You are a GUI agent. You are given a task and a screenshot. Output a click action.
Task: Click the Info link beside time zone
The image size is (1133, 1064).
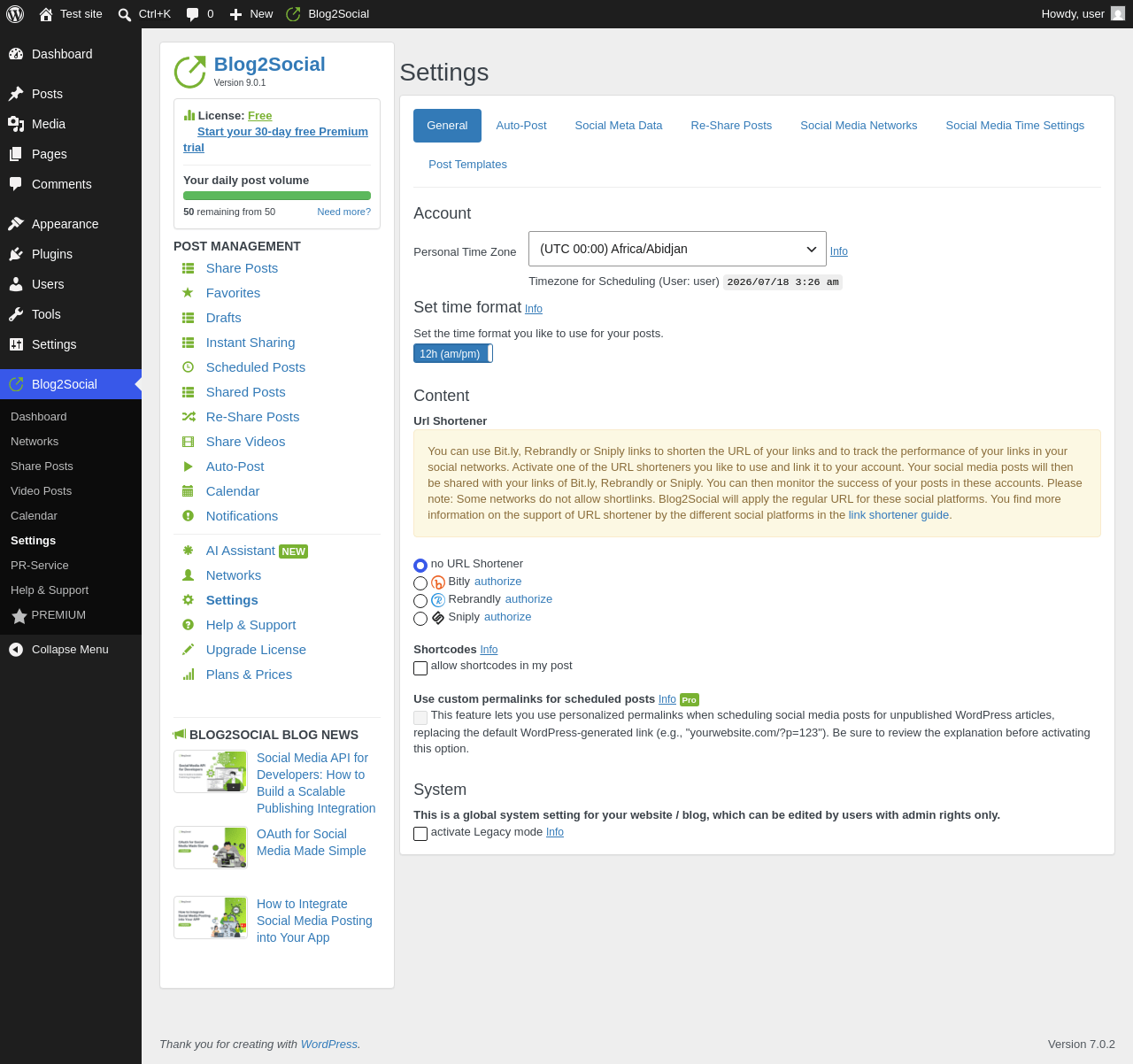pos(839,251)
